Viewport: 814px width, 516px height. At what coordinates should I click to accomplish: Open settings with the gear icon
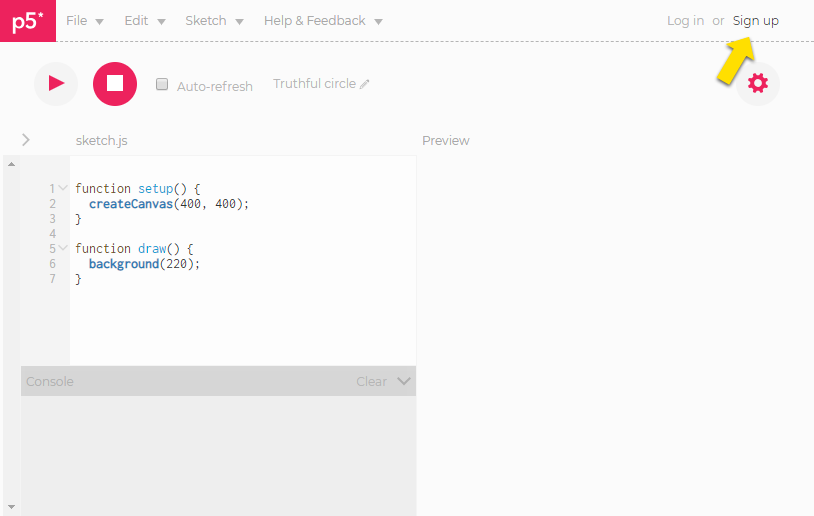pos(757,84)
